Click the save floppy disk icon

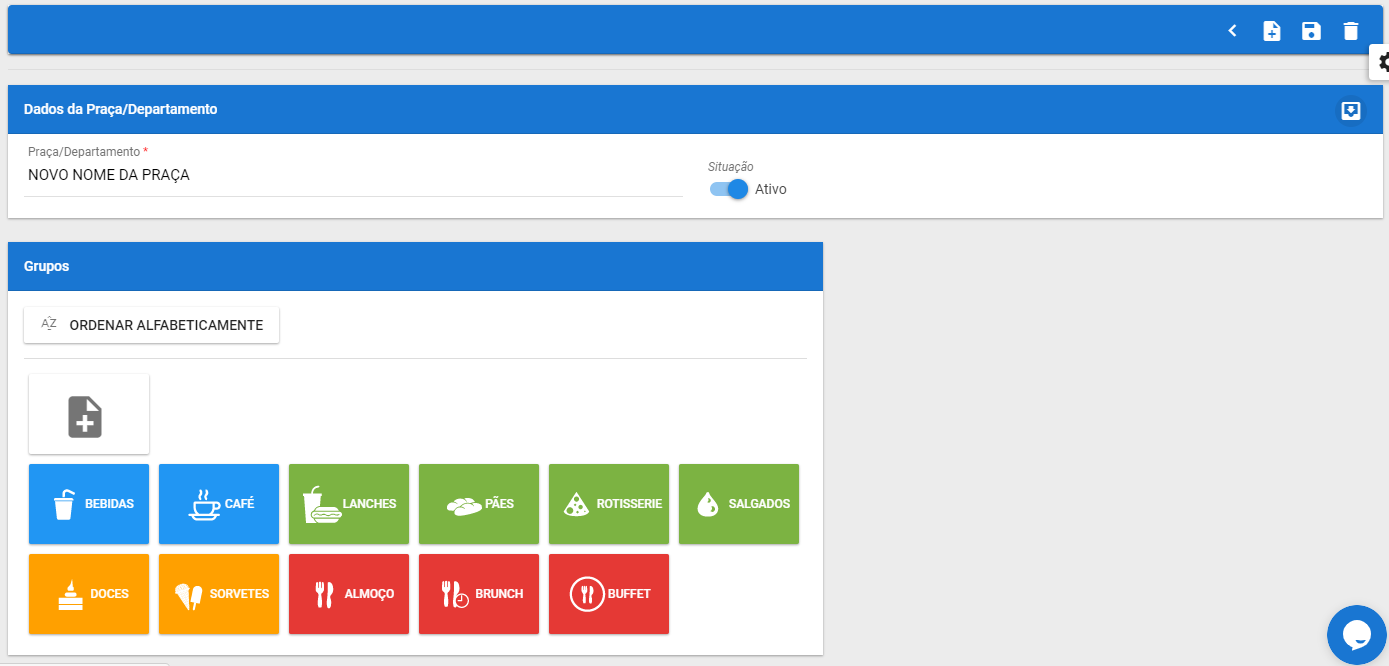click(x=1311, y=31)
